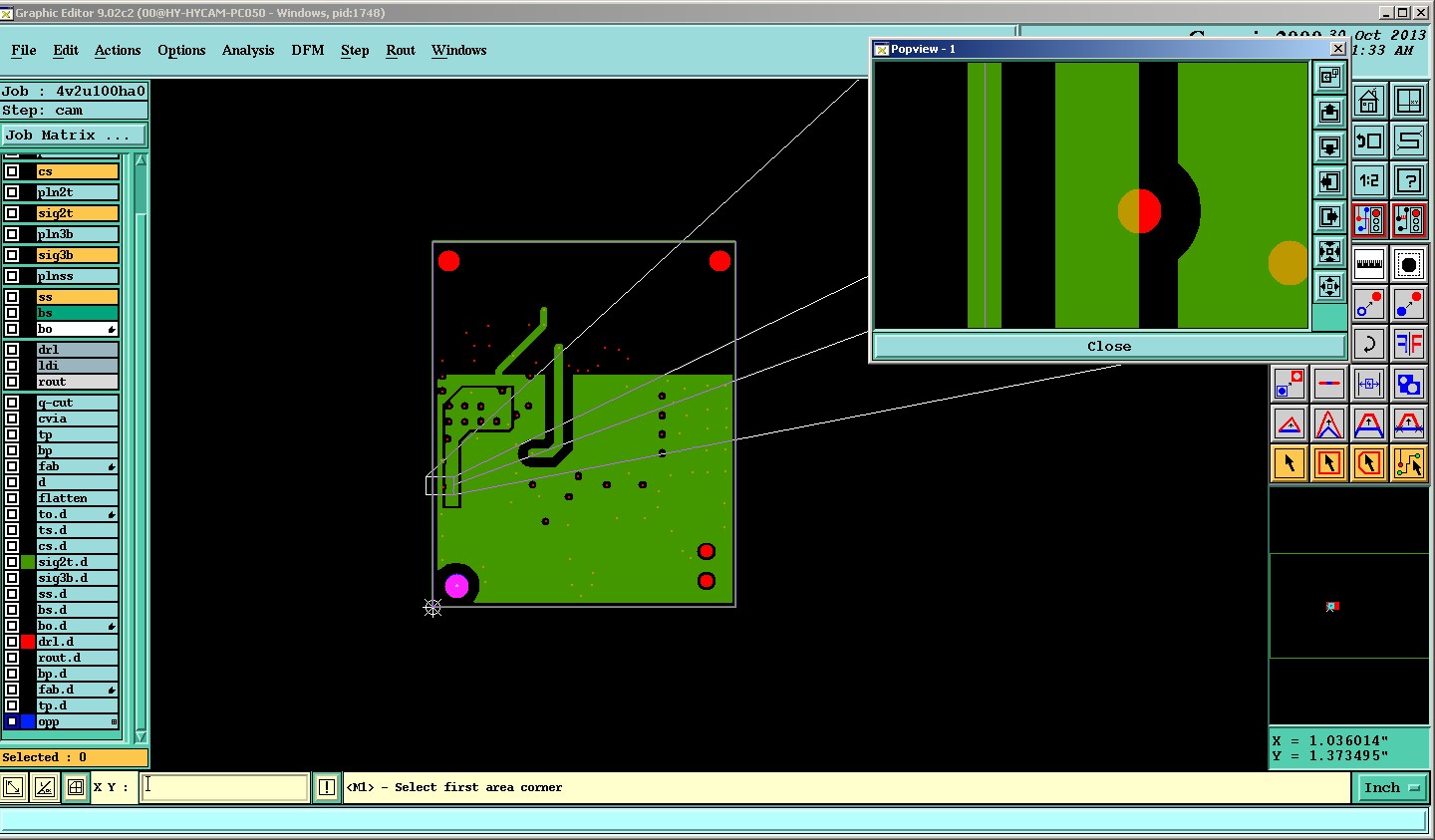Screen dimensions: 1435x840
Task: Click the arrow marker on layer bo.d
Action: coord(112,626)
